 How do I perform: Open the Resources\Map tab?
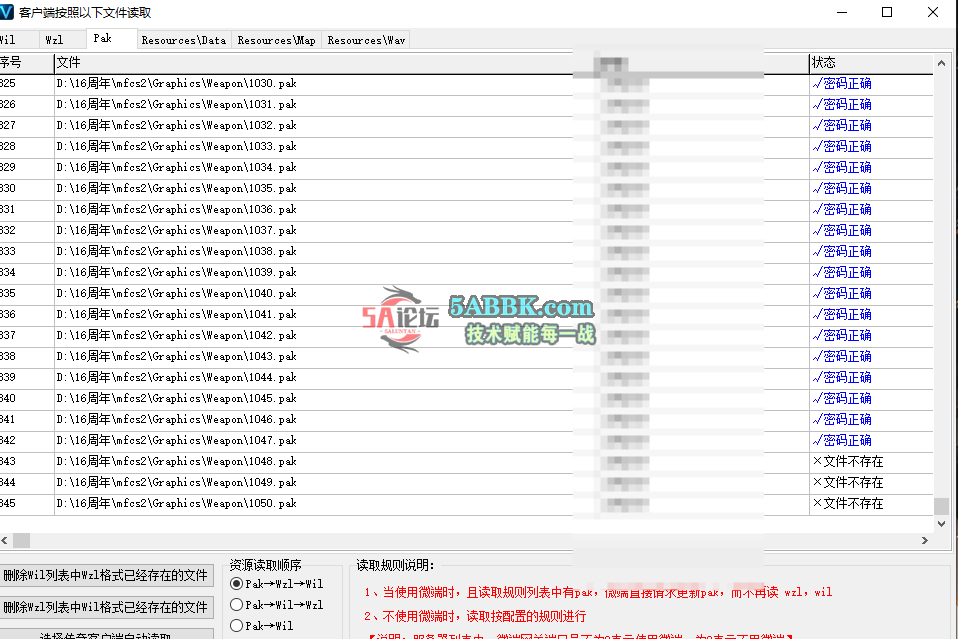pyautogui.click(x=276, y=40)
